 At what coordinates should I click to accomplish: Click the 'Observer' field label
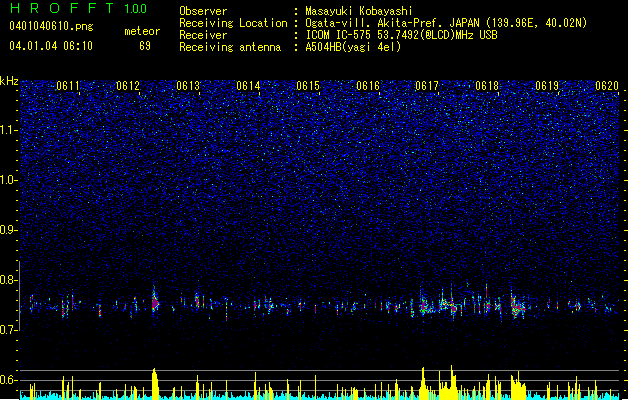[203, 11]
